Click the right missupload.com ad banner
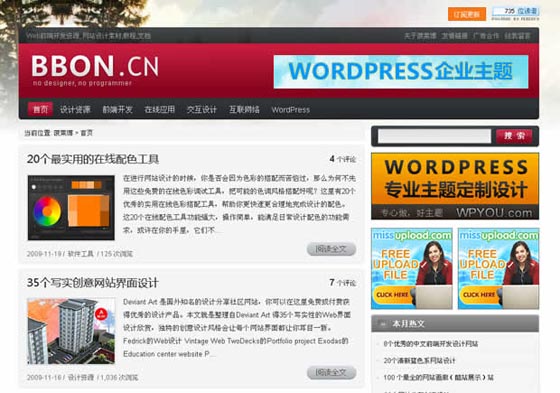This screenshot has height=393, width=560. click(499, 269)
